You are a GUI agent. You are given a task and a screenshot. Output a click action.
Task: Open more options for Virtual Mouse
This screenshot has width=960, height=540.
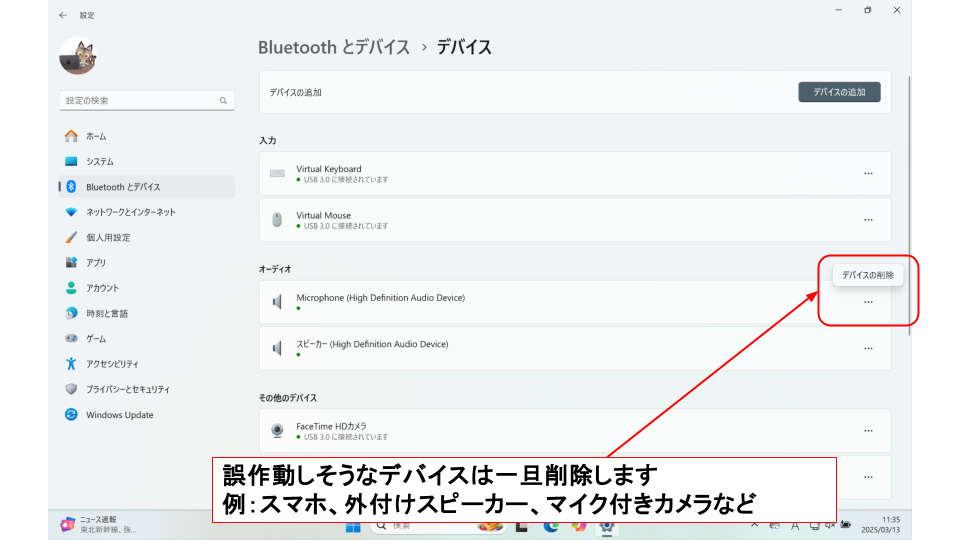click(868, 220)
